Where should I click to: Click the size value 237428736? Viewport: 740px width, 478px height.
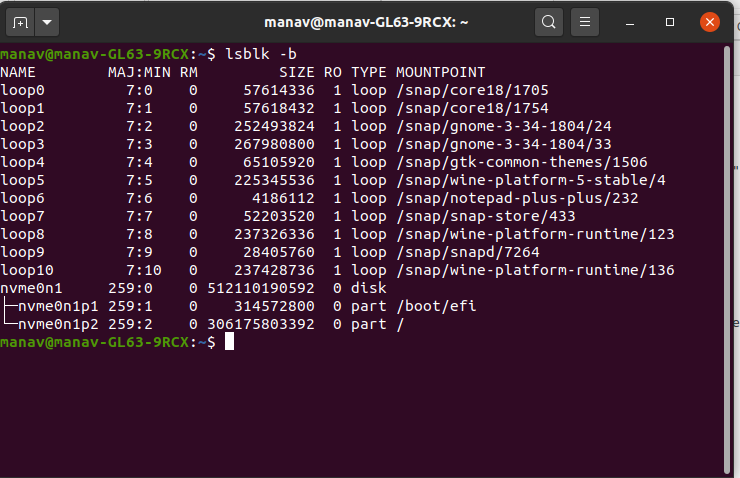[x=274, y=270]
